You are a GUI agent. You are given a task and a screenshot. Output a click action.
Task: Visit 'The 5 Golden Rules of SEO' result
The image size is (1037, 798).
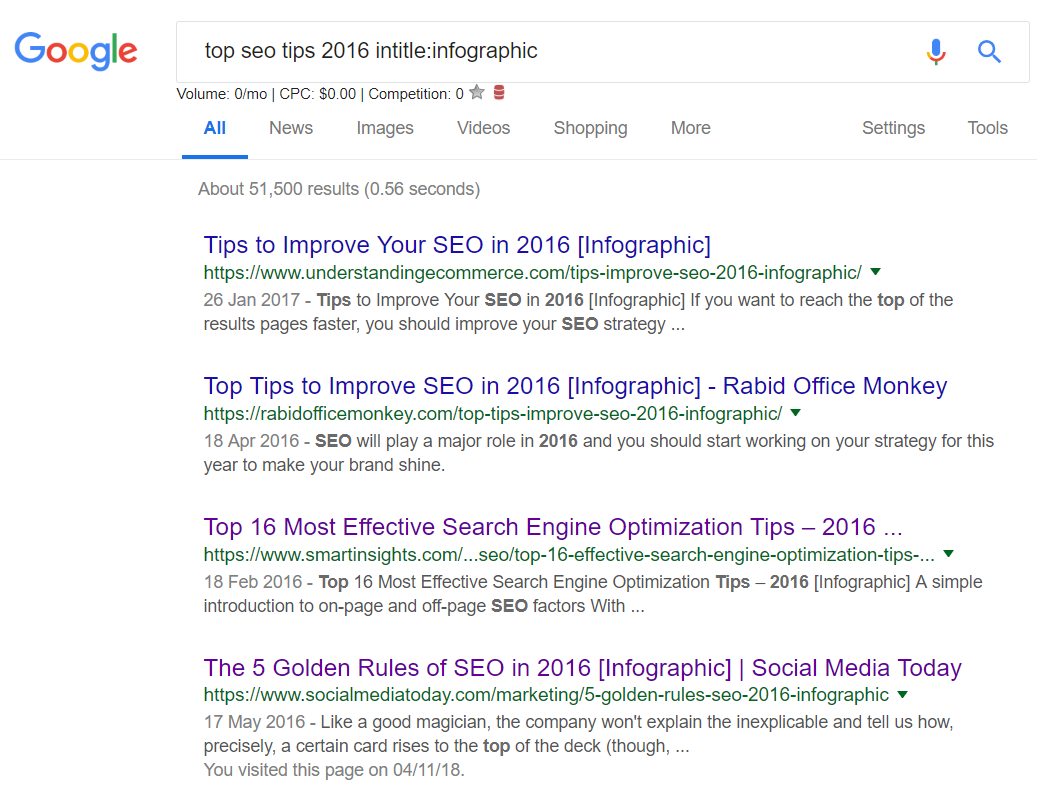click(582, 668)
